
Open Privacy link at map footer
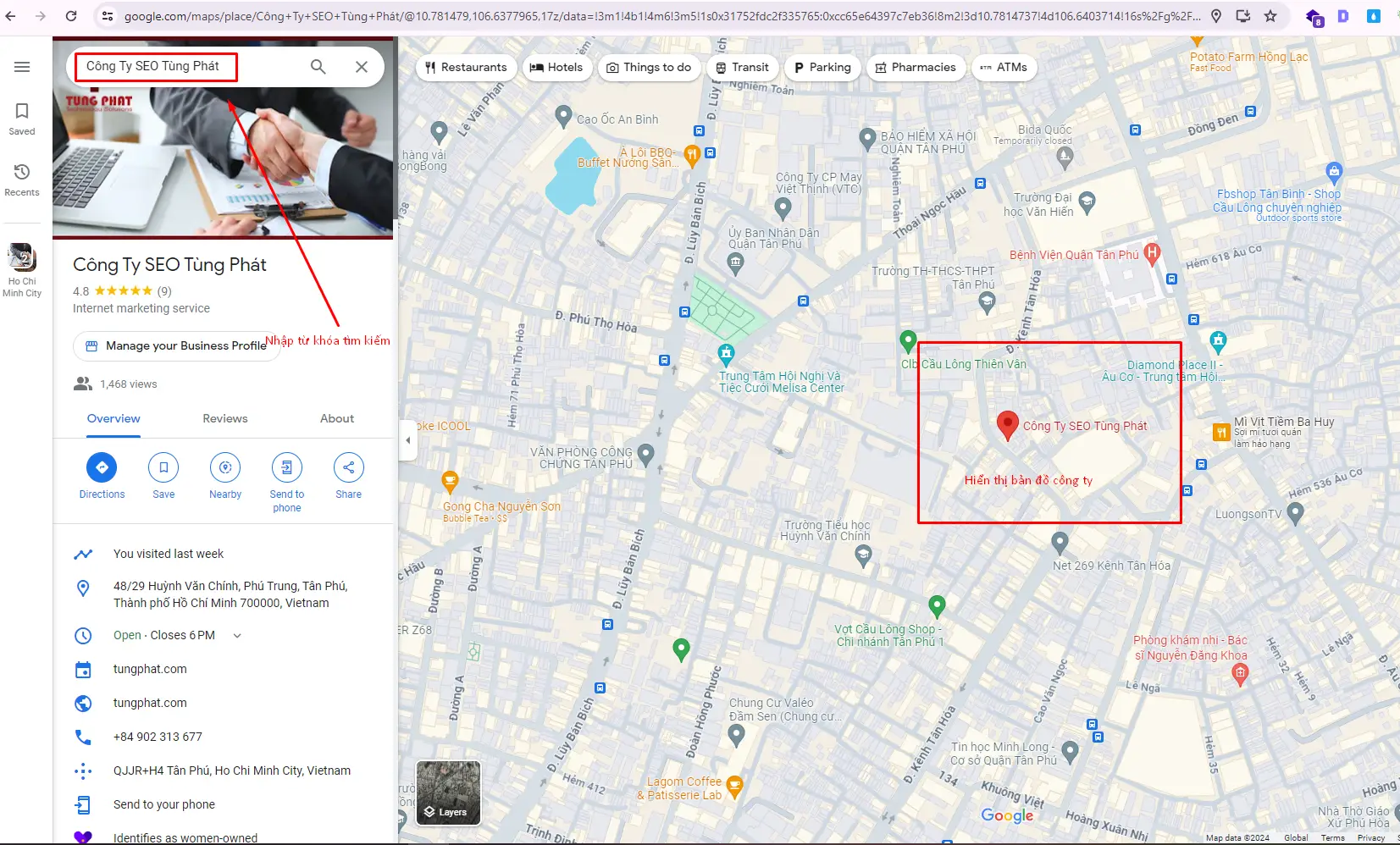(1371, 838)
